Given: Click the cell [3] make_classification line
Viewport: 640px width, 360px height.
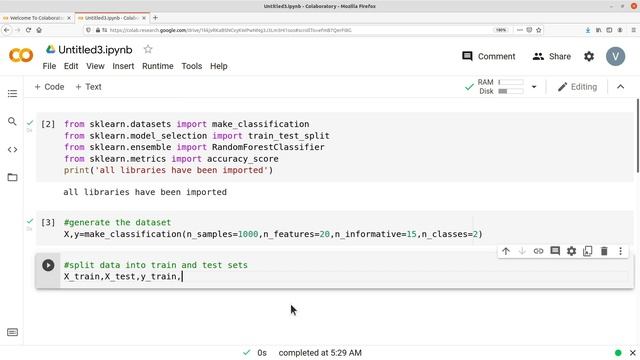Looking at the screenshot, I should [273, 234].
